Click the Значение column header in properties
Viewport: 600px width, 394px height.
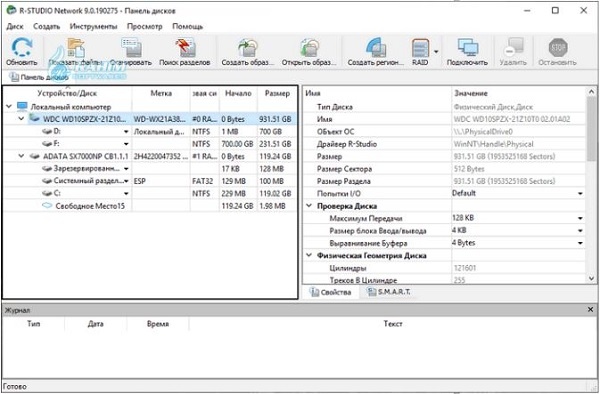[x=519, y=93]
